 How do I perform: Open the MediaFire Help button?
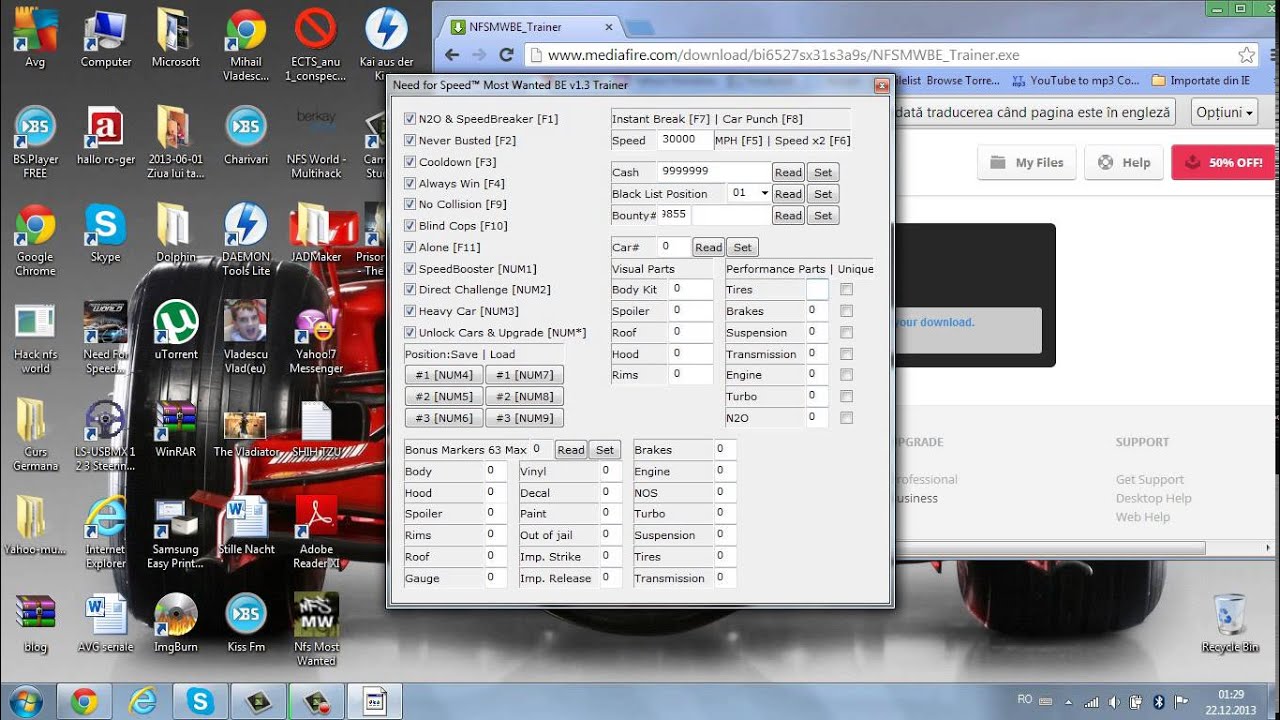point(1124,162)
